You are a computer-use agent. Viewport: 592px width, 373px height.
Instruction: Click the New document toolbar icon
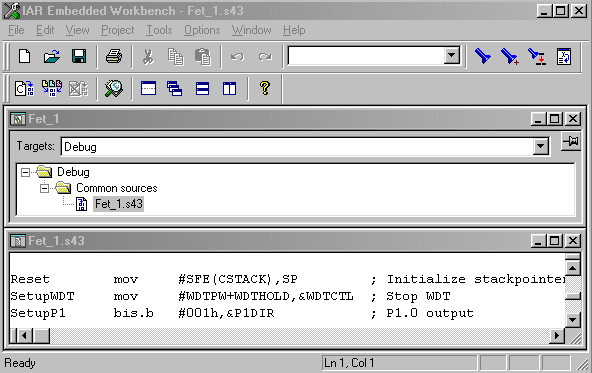25,57
